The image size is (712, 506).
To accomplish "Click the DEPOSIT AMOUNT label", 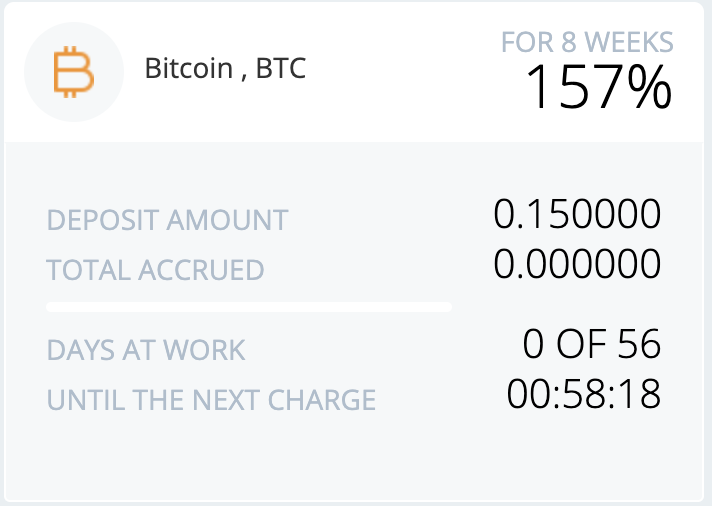I will [x=168, y=220].
